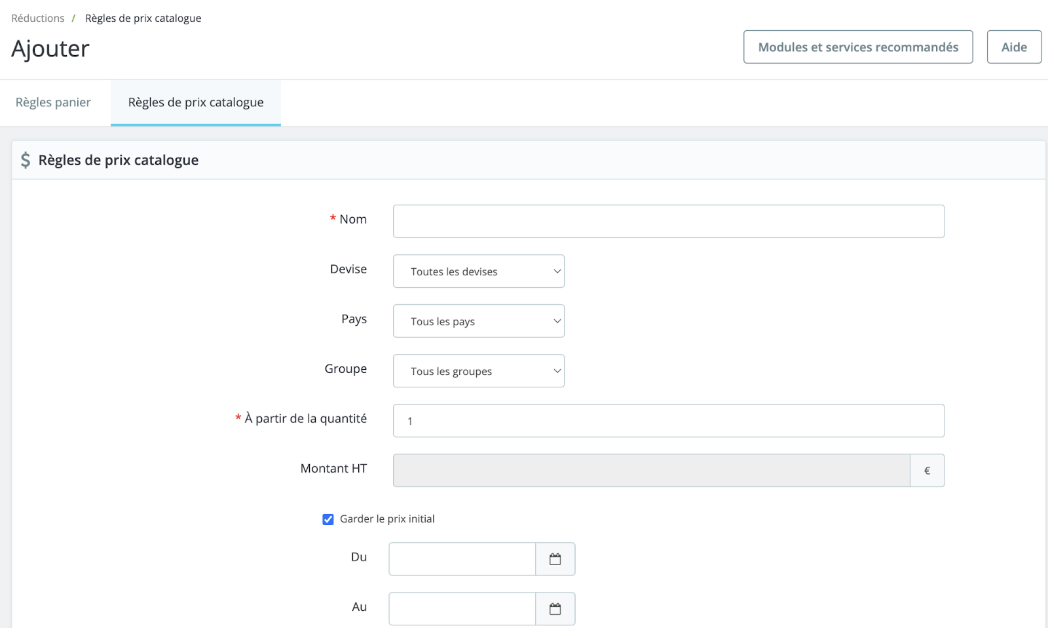Click the À partir de la quantité label

(305, 418)
